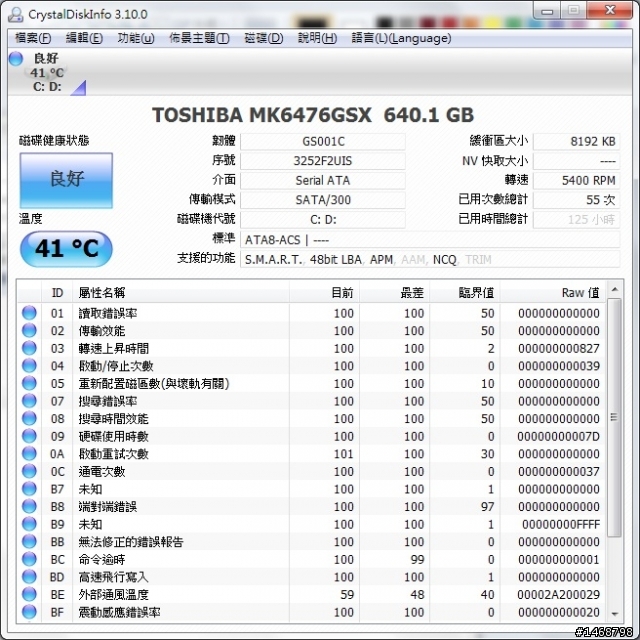
Task: Click the 已用次數總計 field showing 55 次
Action: 576,200
